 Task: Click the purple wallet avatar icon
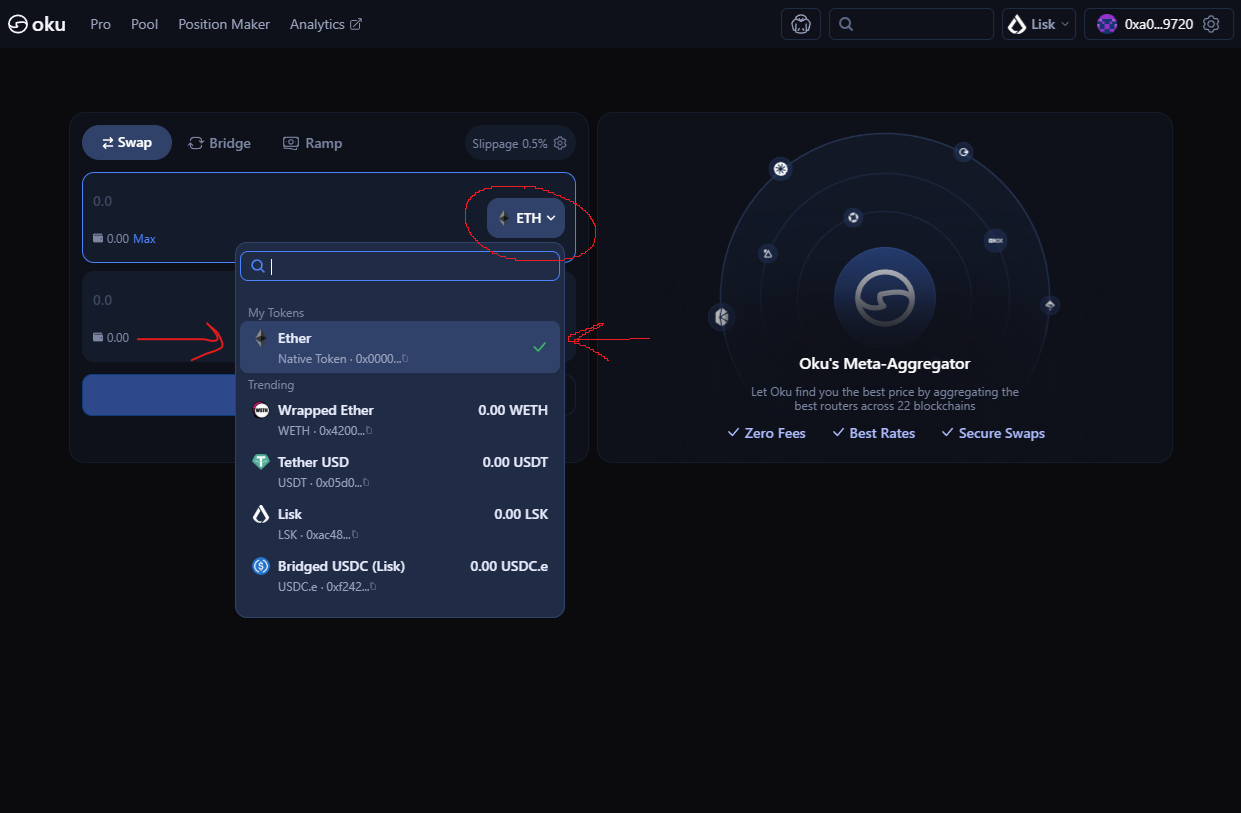[1107, 24]
